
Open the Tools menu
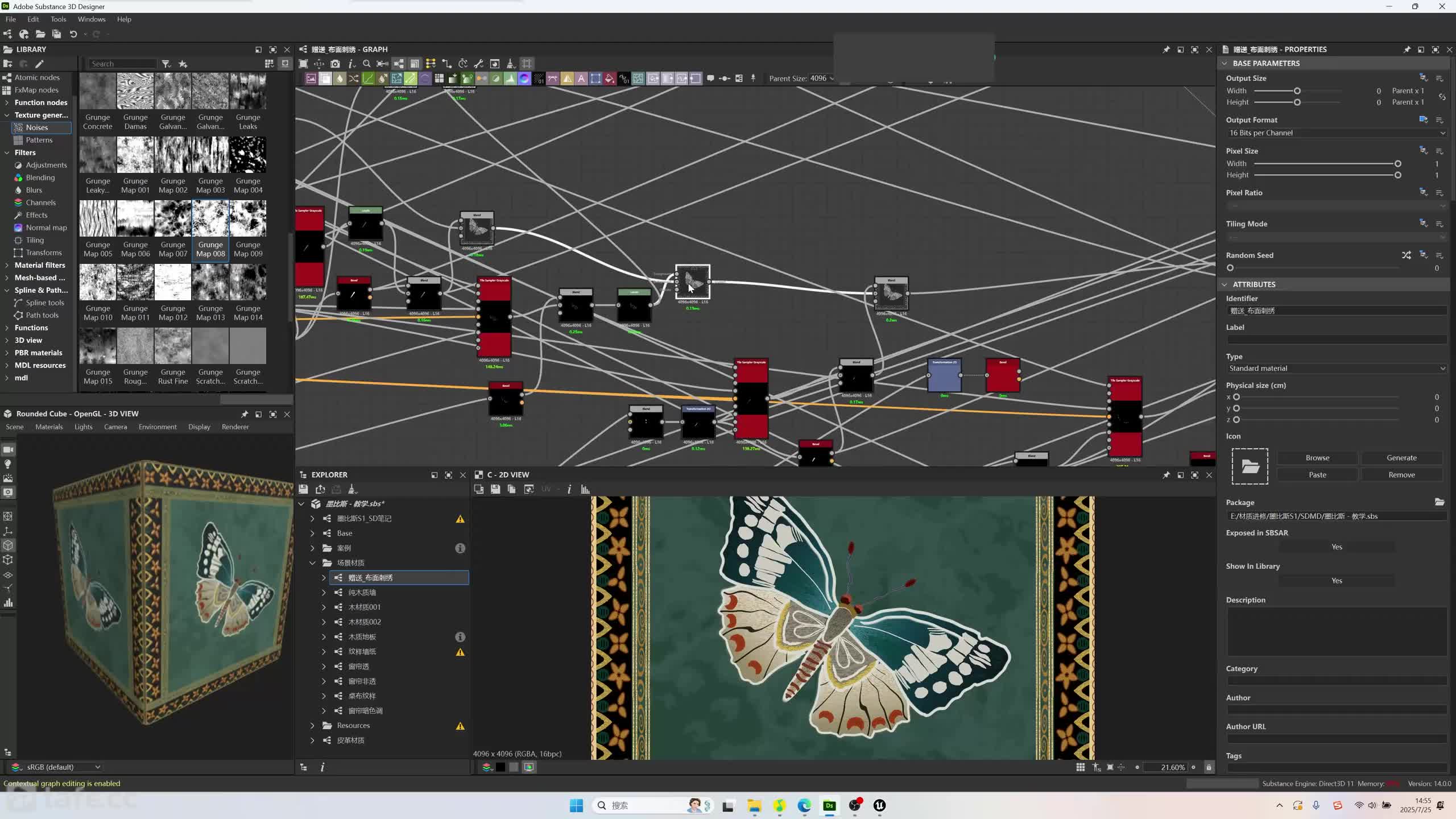(x=58, y=19)
